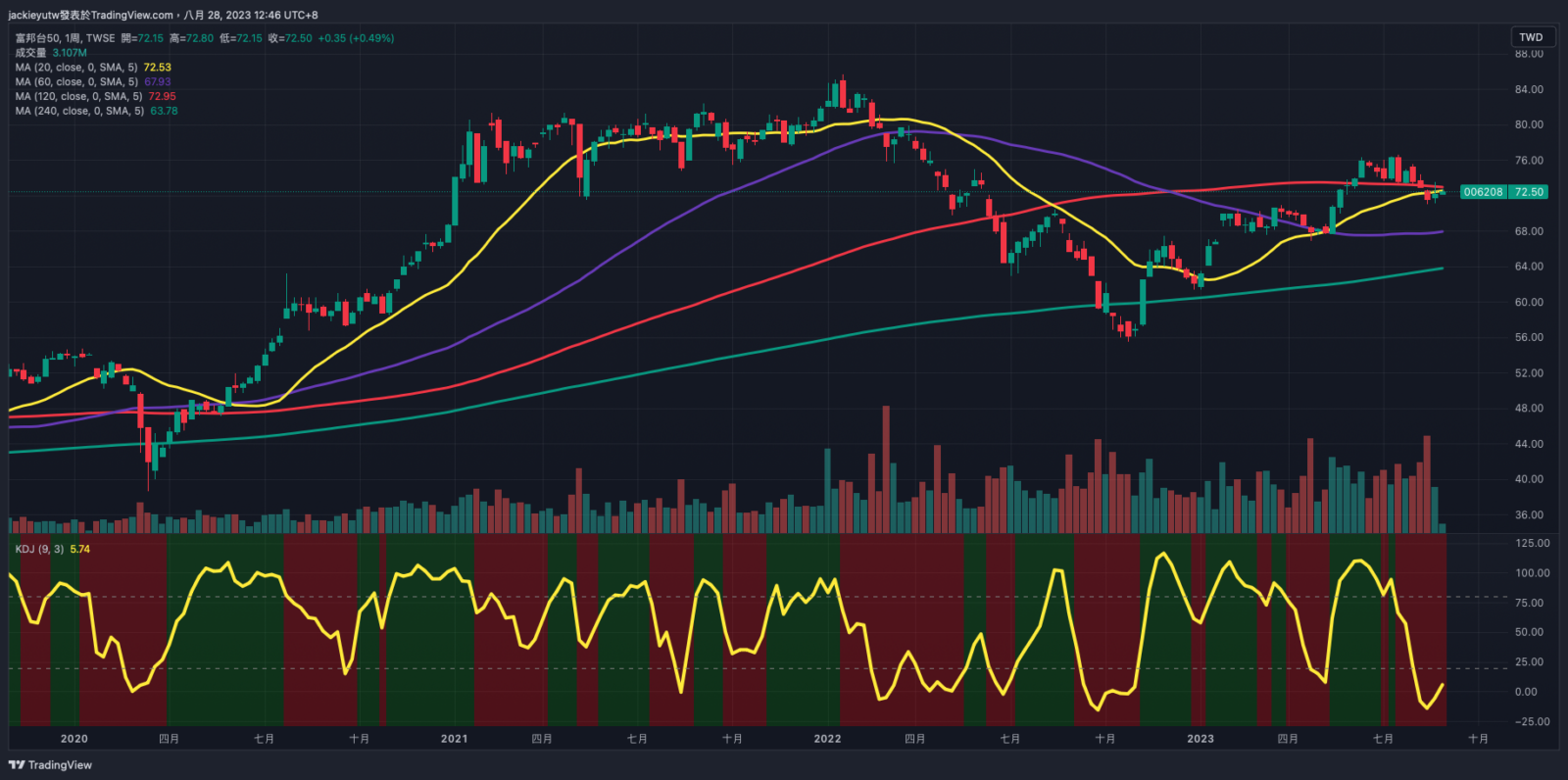The width and height of the screenshot is (1568, 780).
Task: Click the 2023 marker on time axis
Action: [1200, 739]
